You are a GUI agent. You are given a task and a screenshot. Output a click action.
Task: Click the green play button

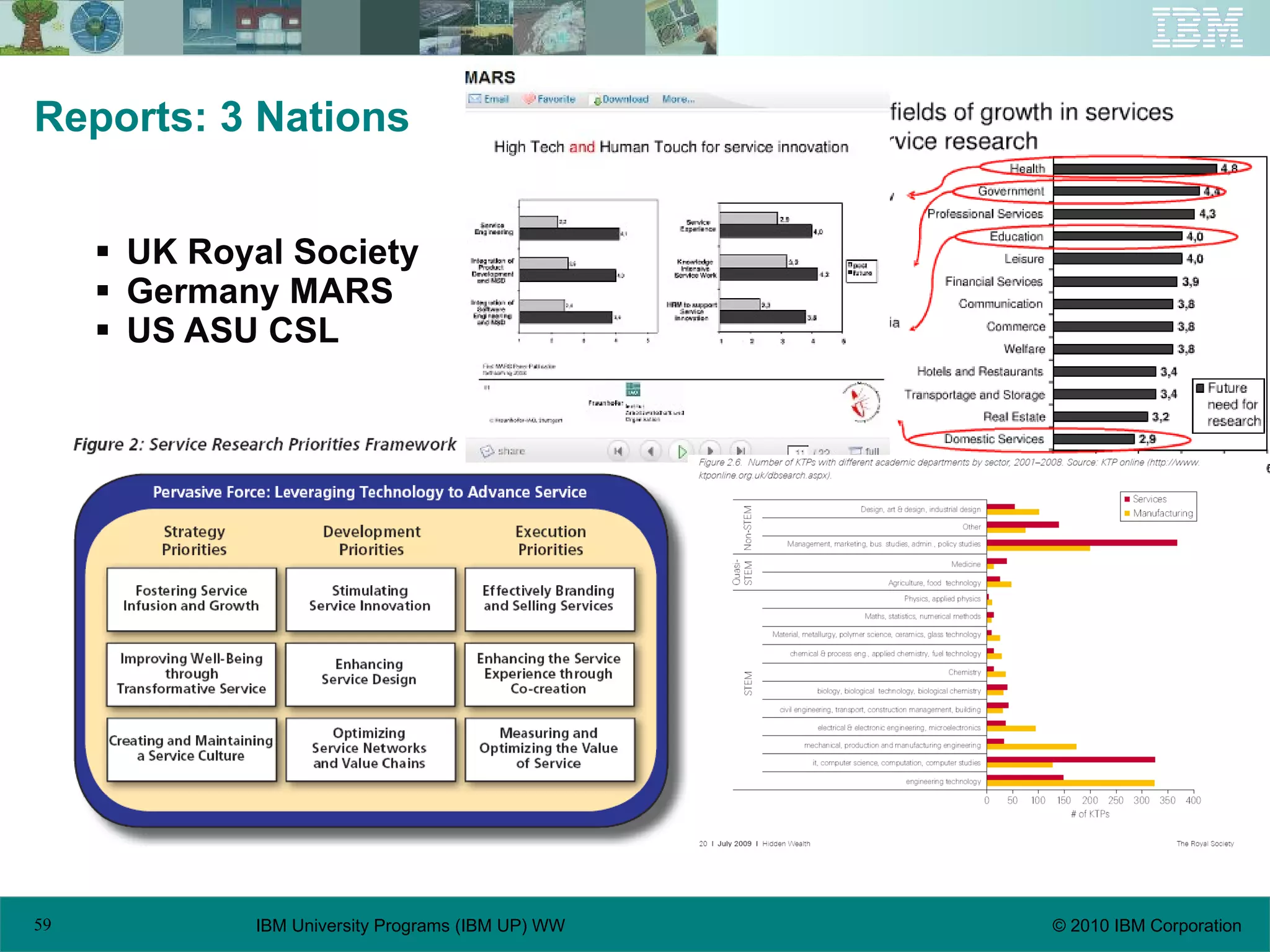[x=681, y=451]
